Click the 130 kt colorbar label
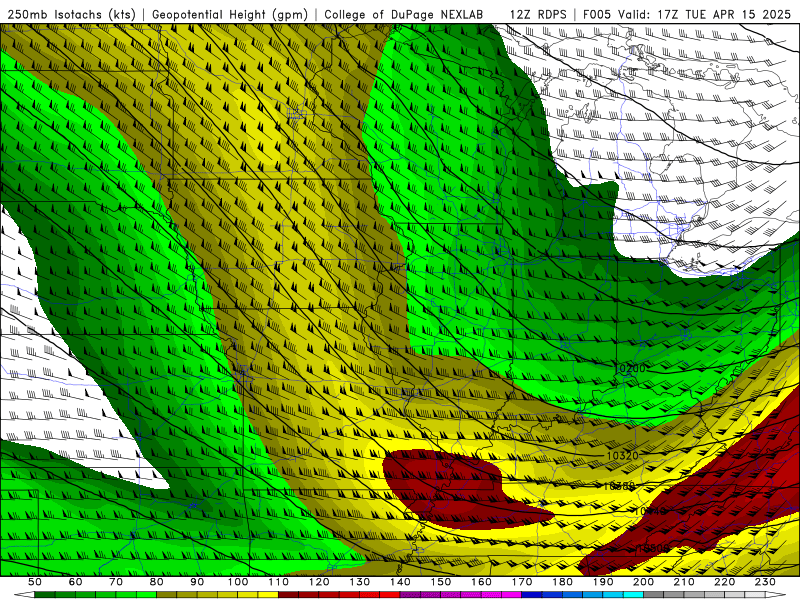 pyautogui.click(x=360, y=582)
